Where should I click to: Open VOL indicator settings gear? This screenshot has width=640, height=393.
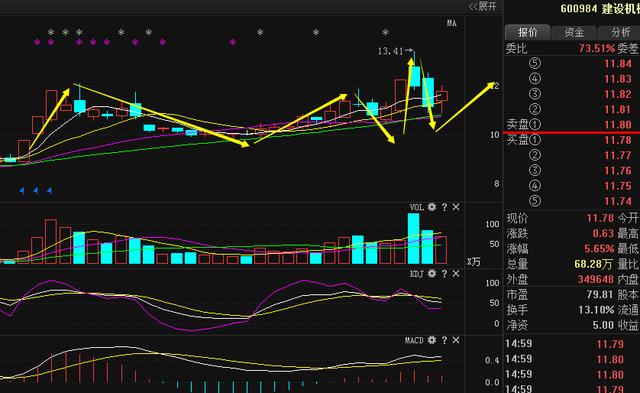coord(432,207)
